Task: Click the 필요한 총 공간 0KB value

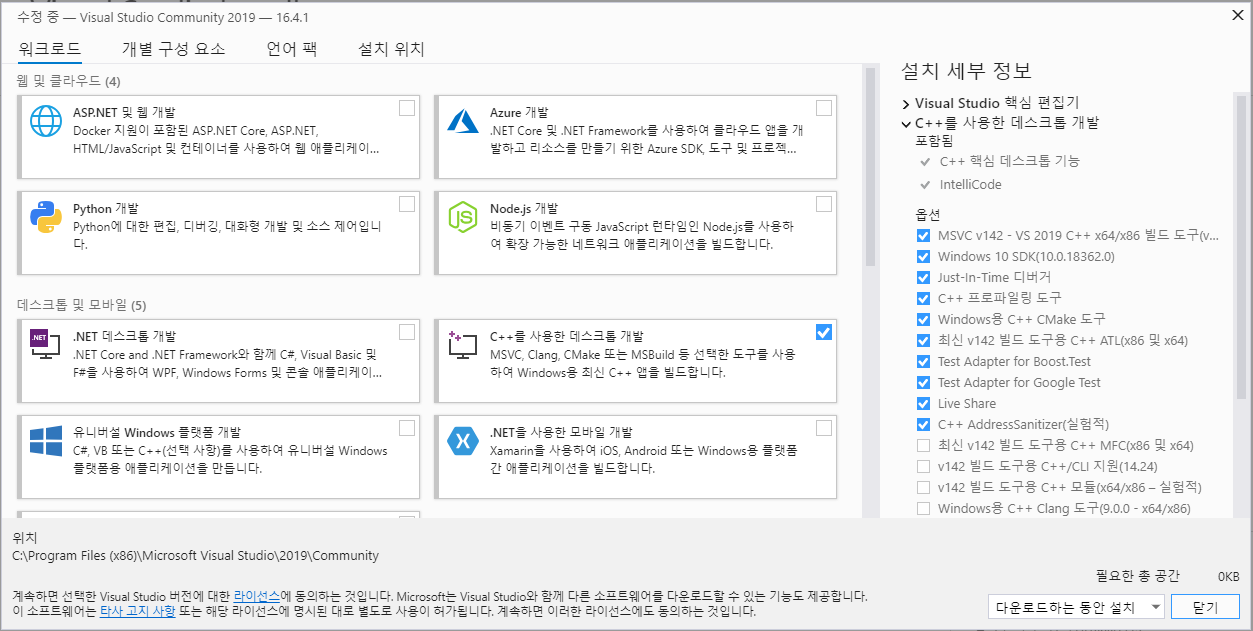Action: click(x=1228, y=577)
